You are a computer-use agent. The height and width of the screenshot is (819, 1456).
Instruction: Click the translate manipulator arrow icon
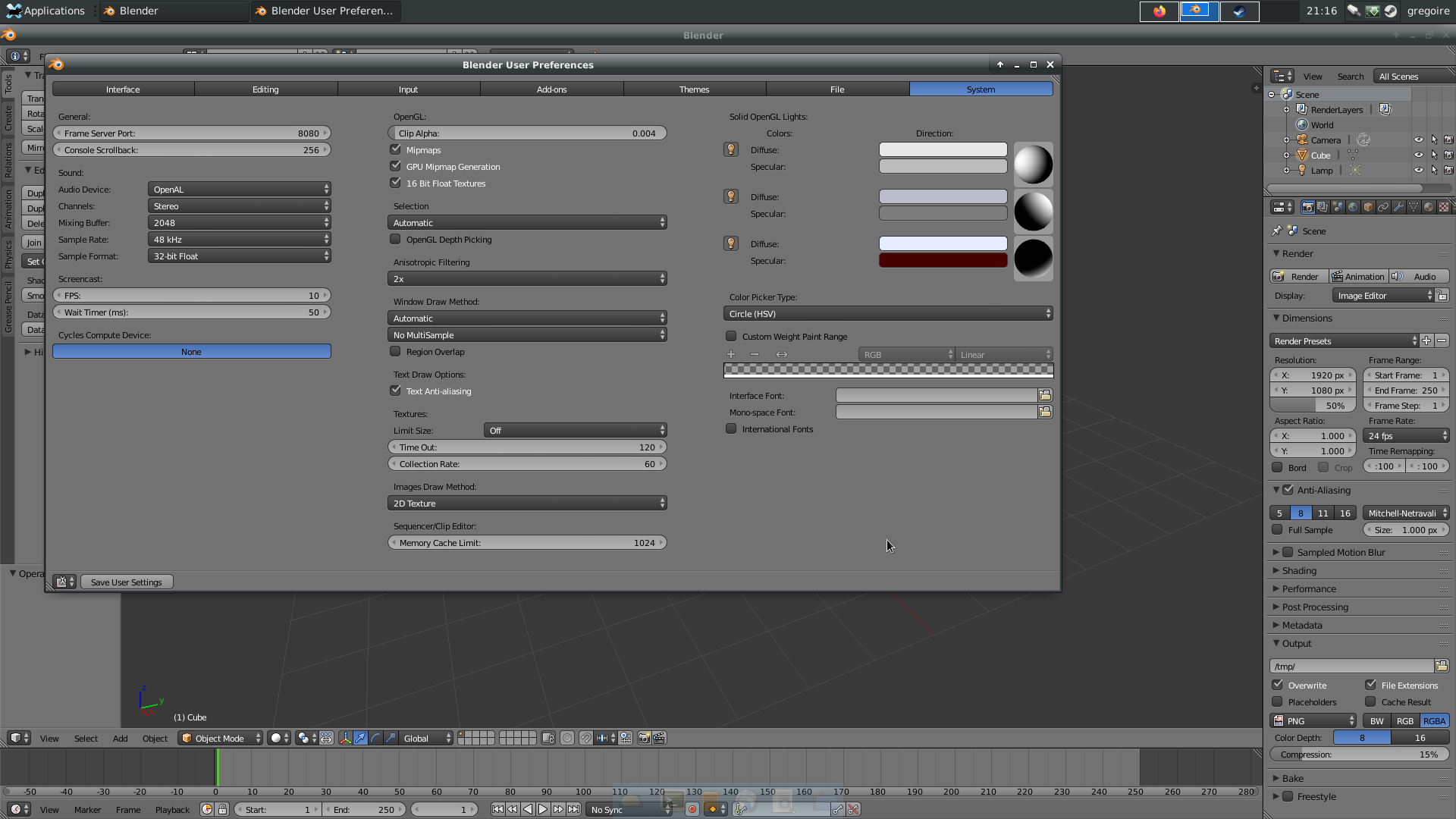coord(360,738)
